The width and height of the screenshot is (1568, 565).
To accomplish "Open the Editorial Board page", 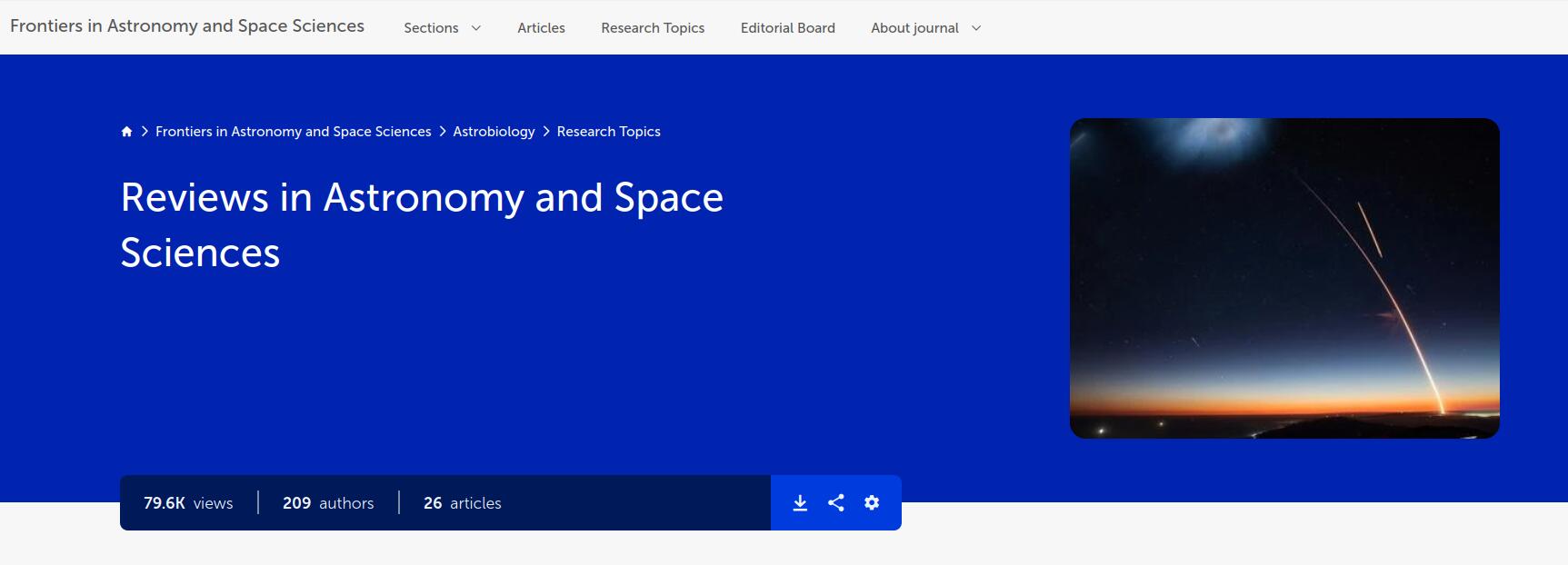I will coord(787,28).
